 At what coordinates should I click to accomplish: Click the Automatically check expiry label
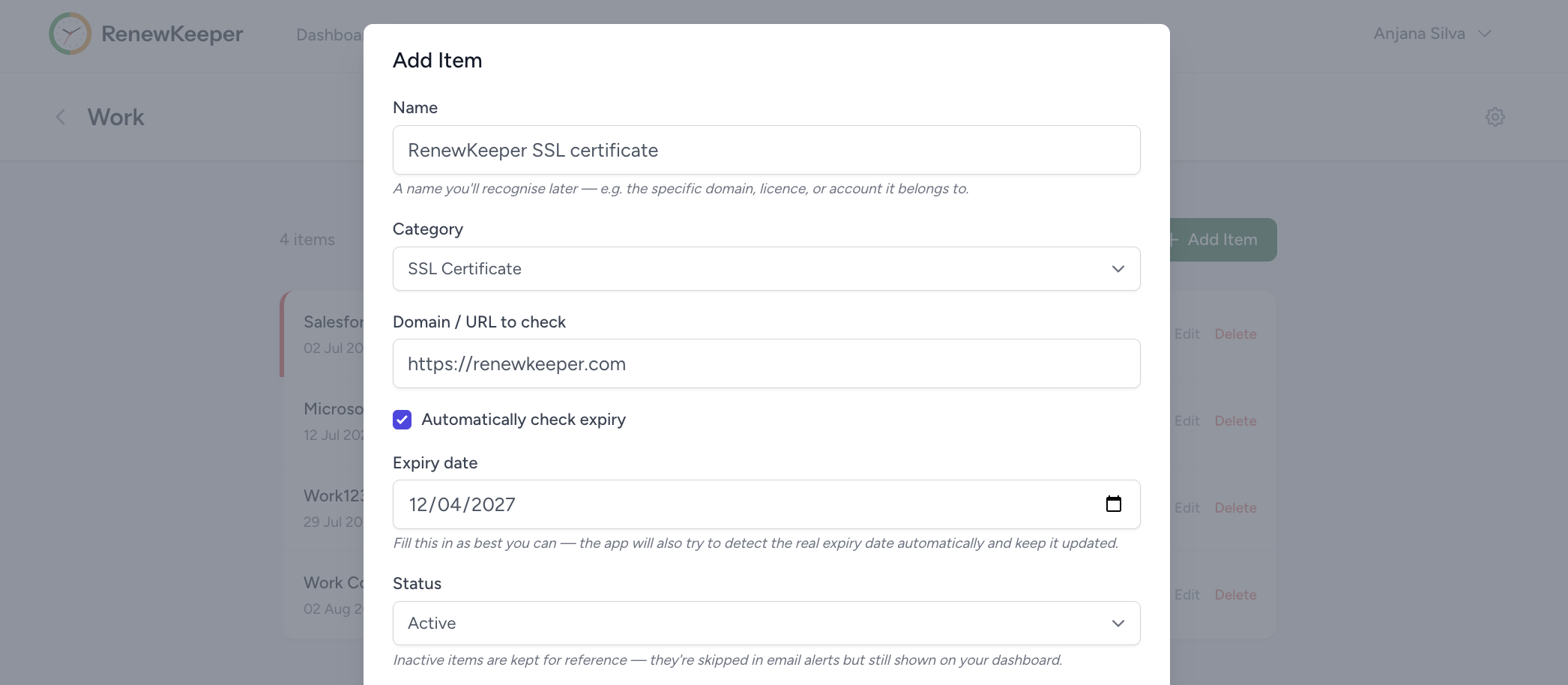[x=523, y=420]
